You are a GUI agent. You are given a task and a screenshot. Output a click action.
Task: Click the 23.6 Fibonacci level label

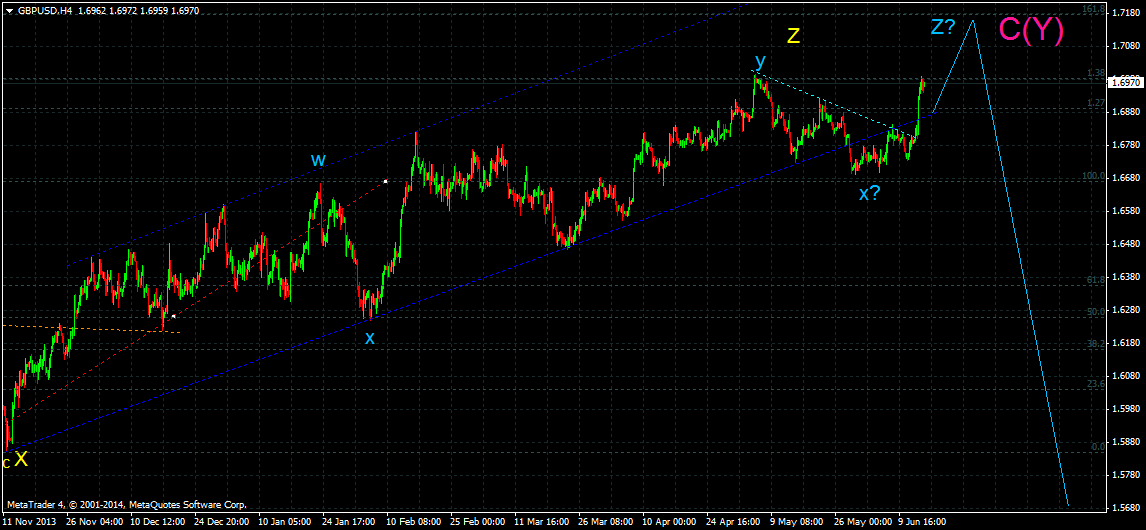click(1098, 382)
